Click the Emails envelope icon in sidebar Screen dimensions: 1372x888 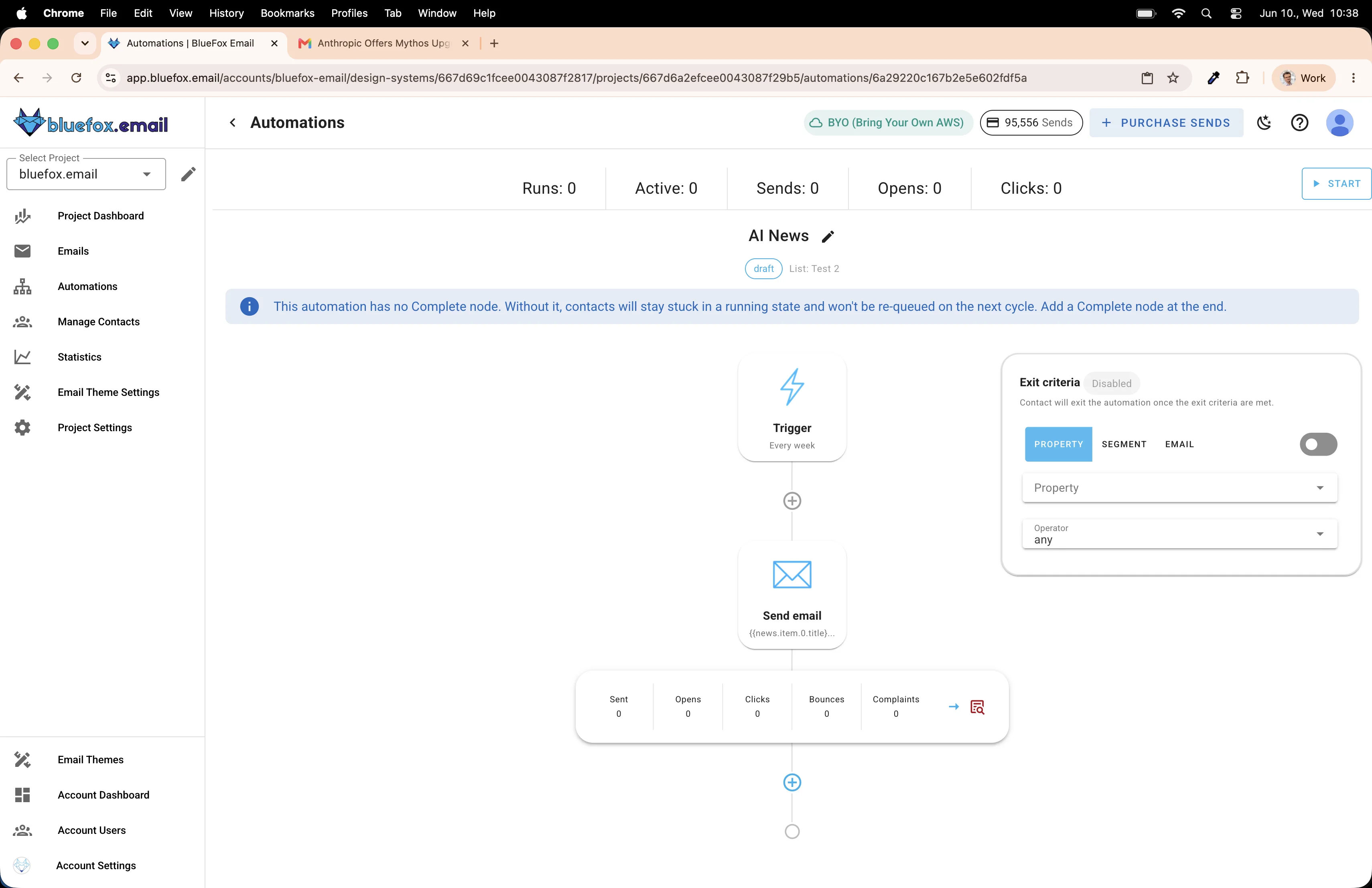[22, 251]
